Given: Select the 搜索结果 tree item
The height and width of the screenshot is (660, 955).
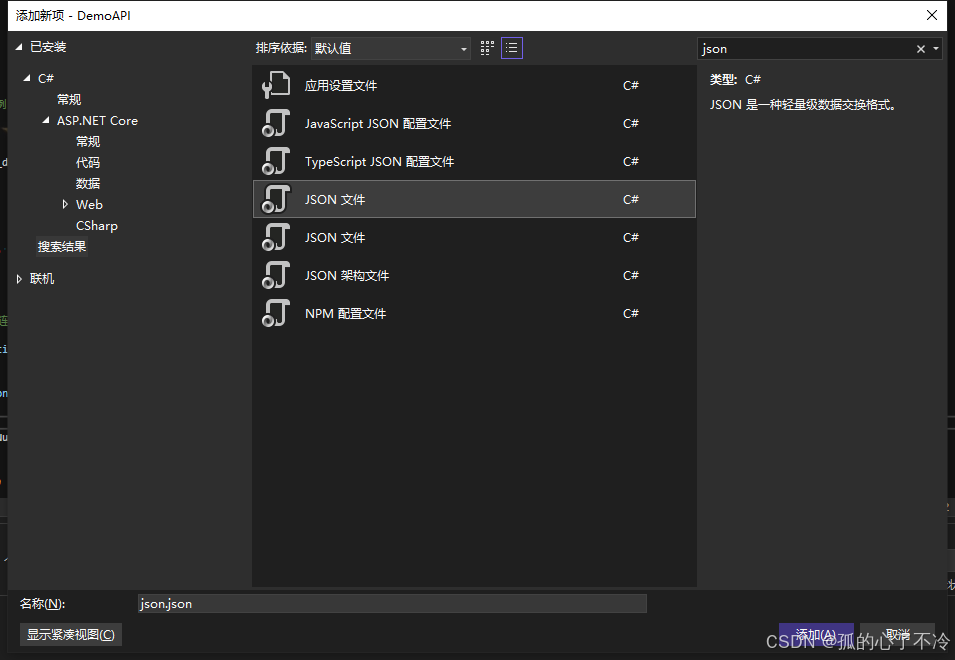Looking at the screenshot, I should [62, 247].
